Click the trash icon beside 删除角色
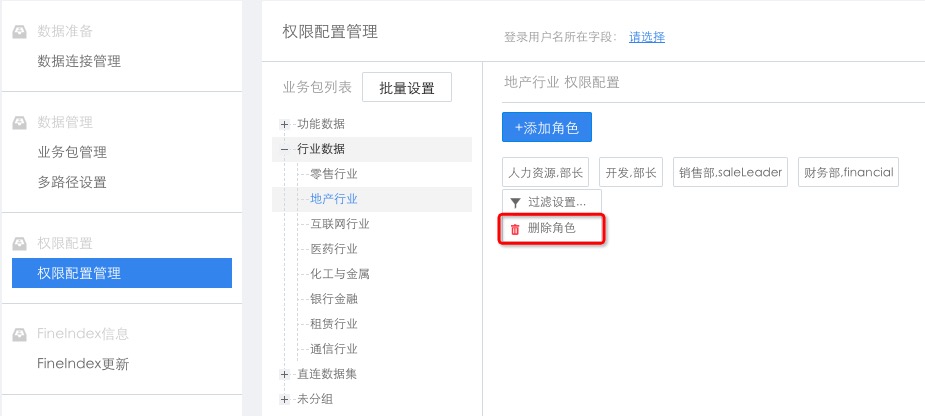 click(x=515, y=229)
